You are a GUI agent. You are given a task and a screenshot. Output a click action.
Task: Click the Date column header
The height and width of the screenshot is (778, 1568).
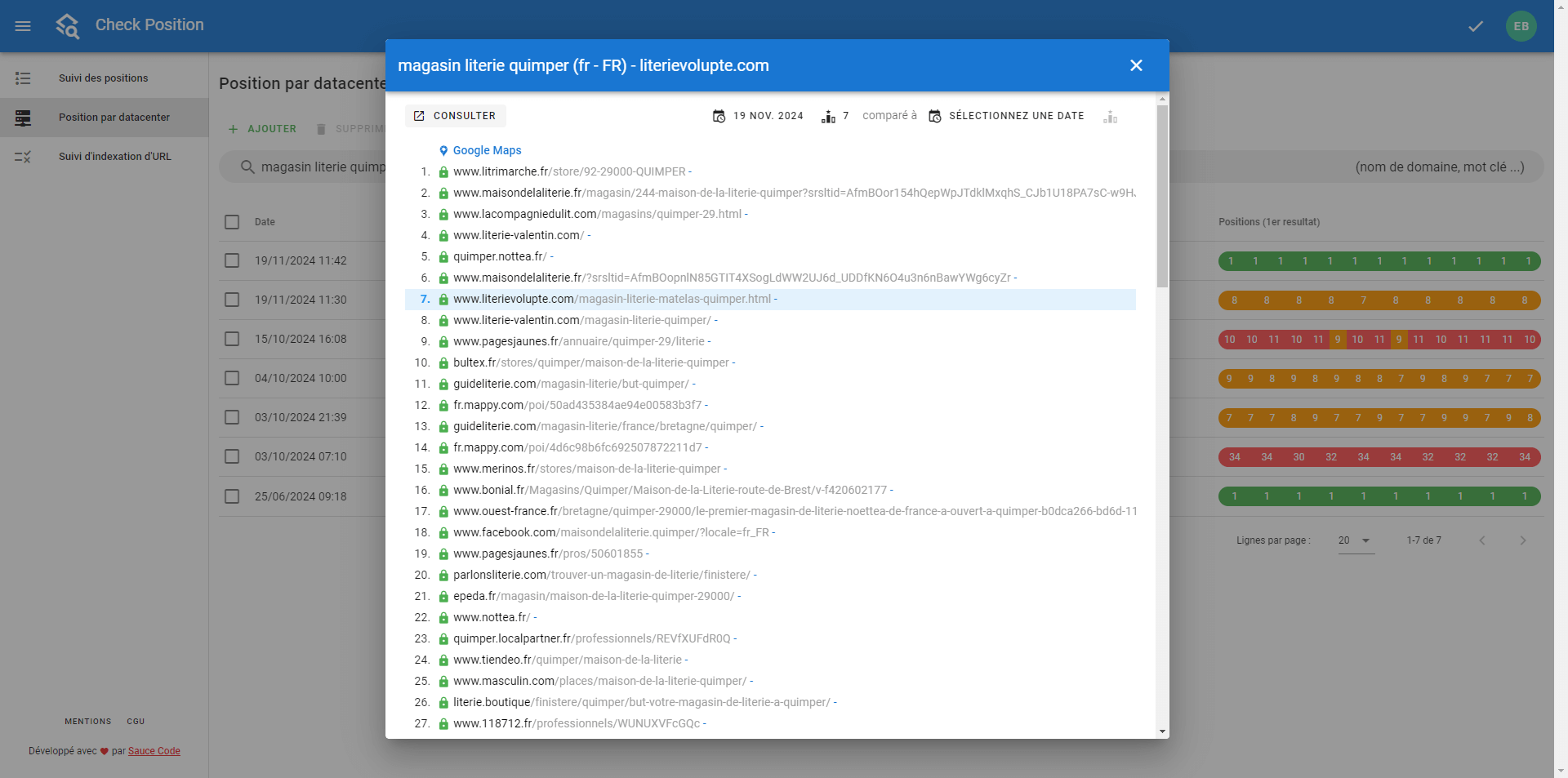coord(265,222)
